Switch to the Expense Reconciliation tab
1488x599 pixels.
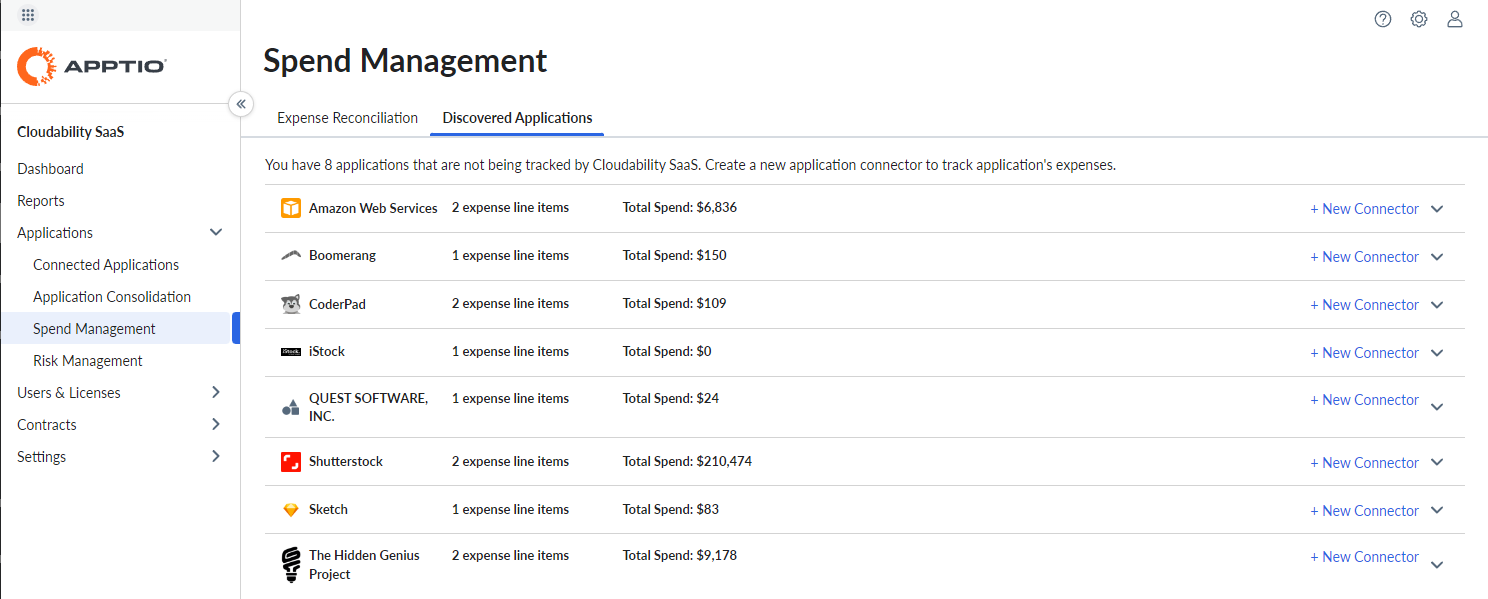(x=347, y=117)
